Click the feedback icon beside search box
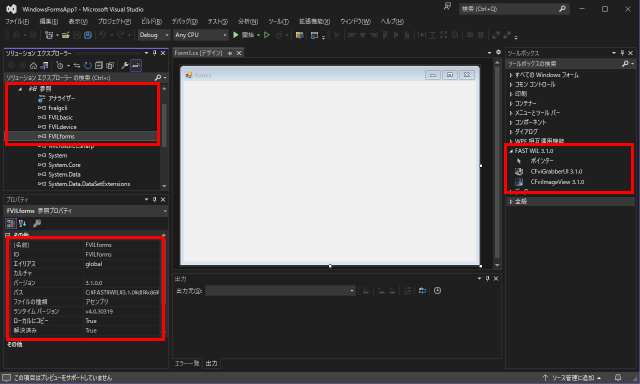The image size is (640, 384). point(447,6)
